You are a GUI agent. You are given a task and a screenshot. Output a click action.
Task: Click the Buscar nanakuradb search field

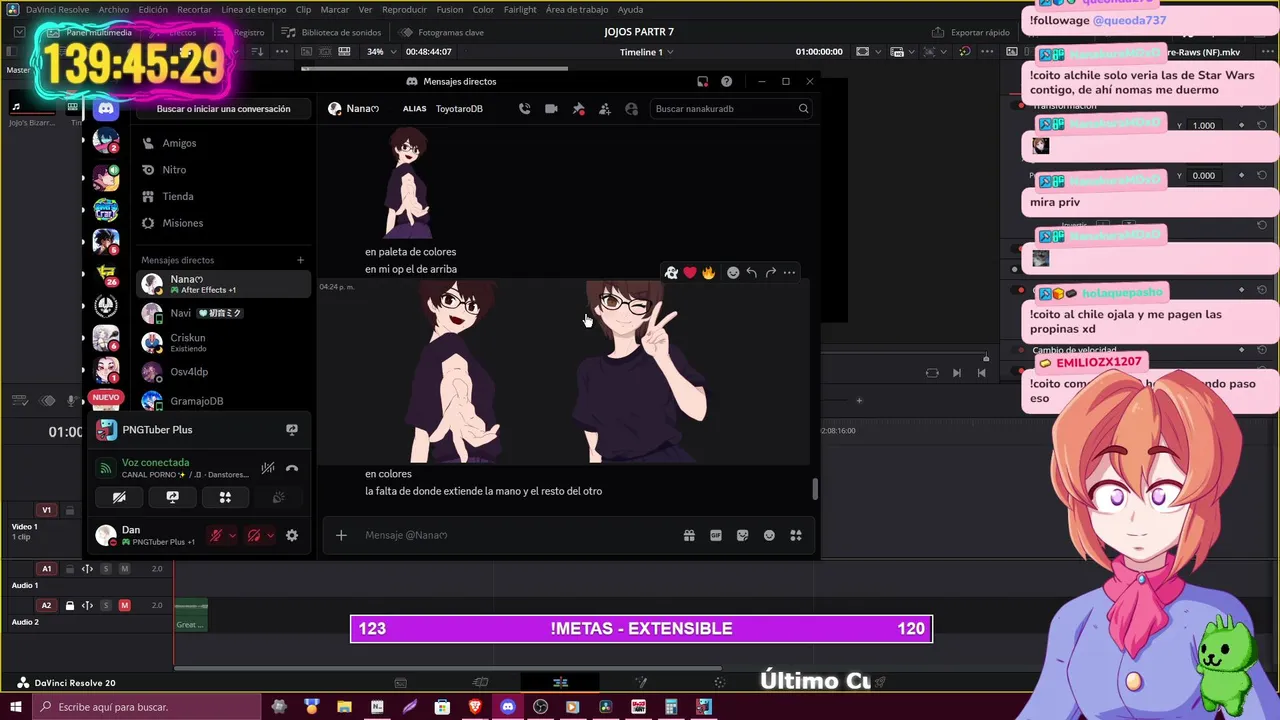coord(731,109)
